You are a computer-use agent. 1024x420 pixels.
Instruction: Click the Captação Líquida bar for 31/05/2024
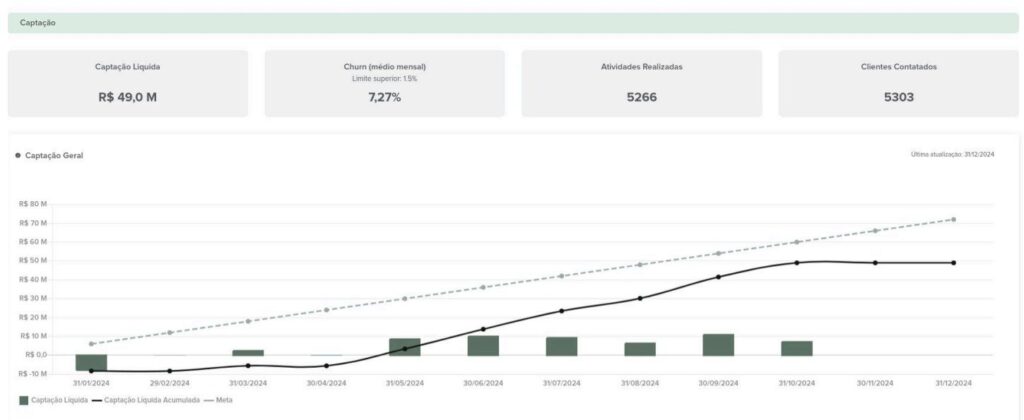[x=405, y=347]
